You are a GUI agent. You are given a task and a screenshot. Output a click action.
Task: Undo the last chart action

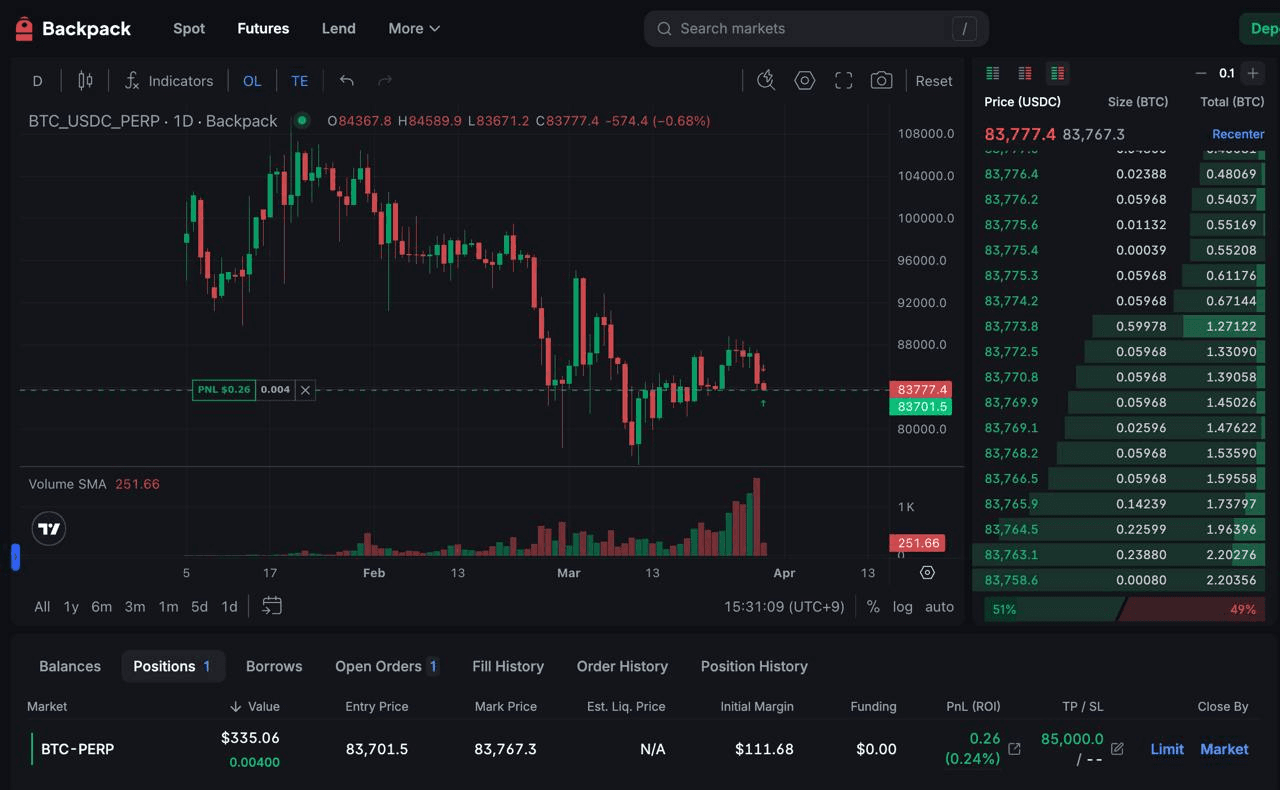click(x=346, y=81)
